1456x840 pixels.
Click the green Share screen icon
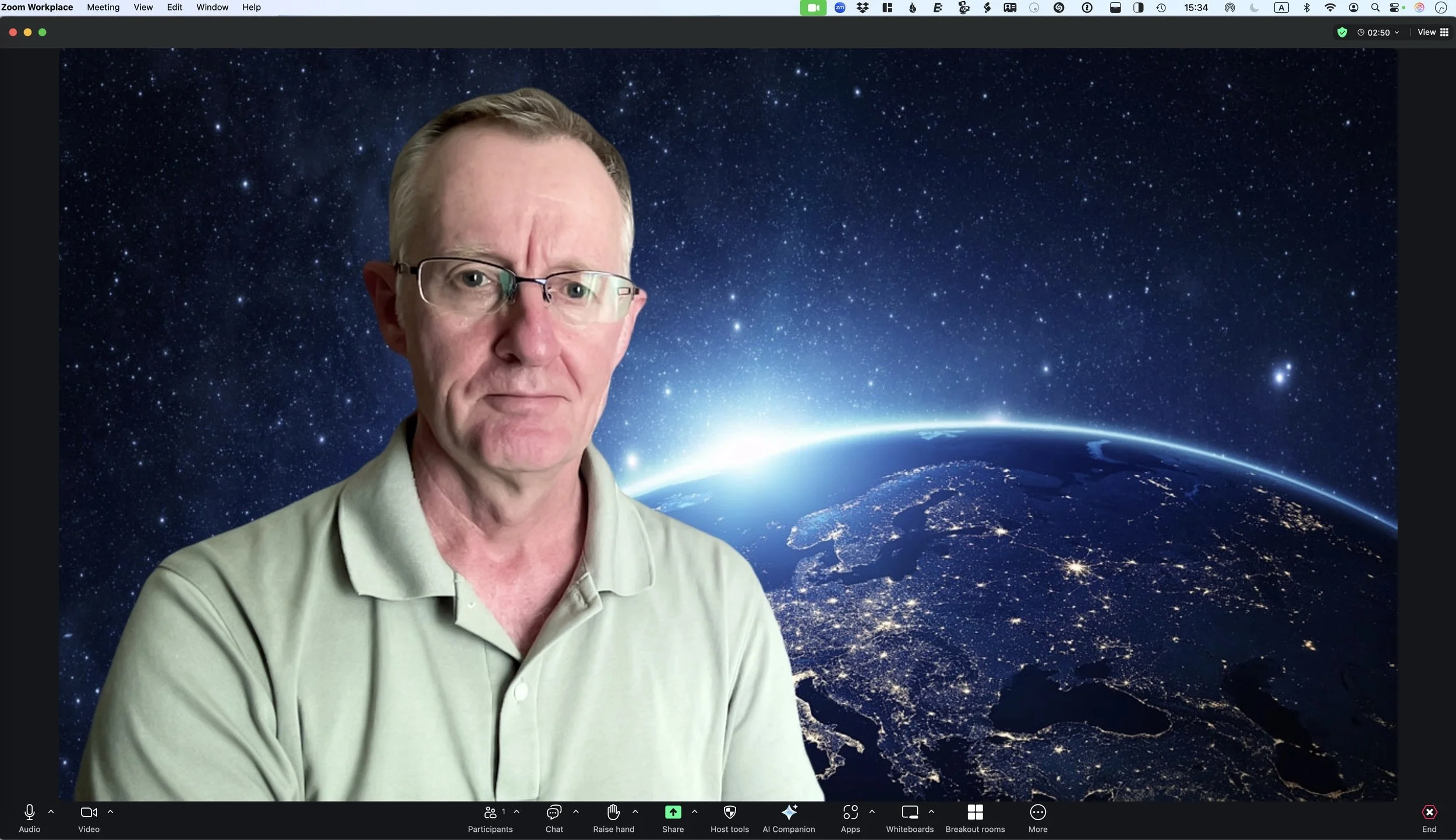(x=673, y=812)
